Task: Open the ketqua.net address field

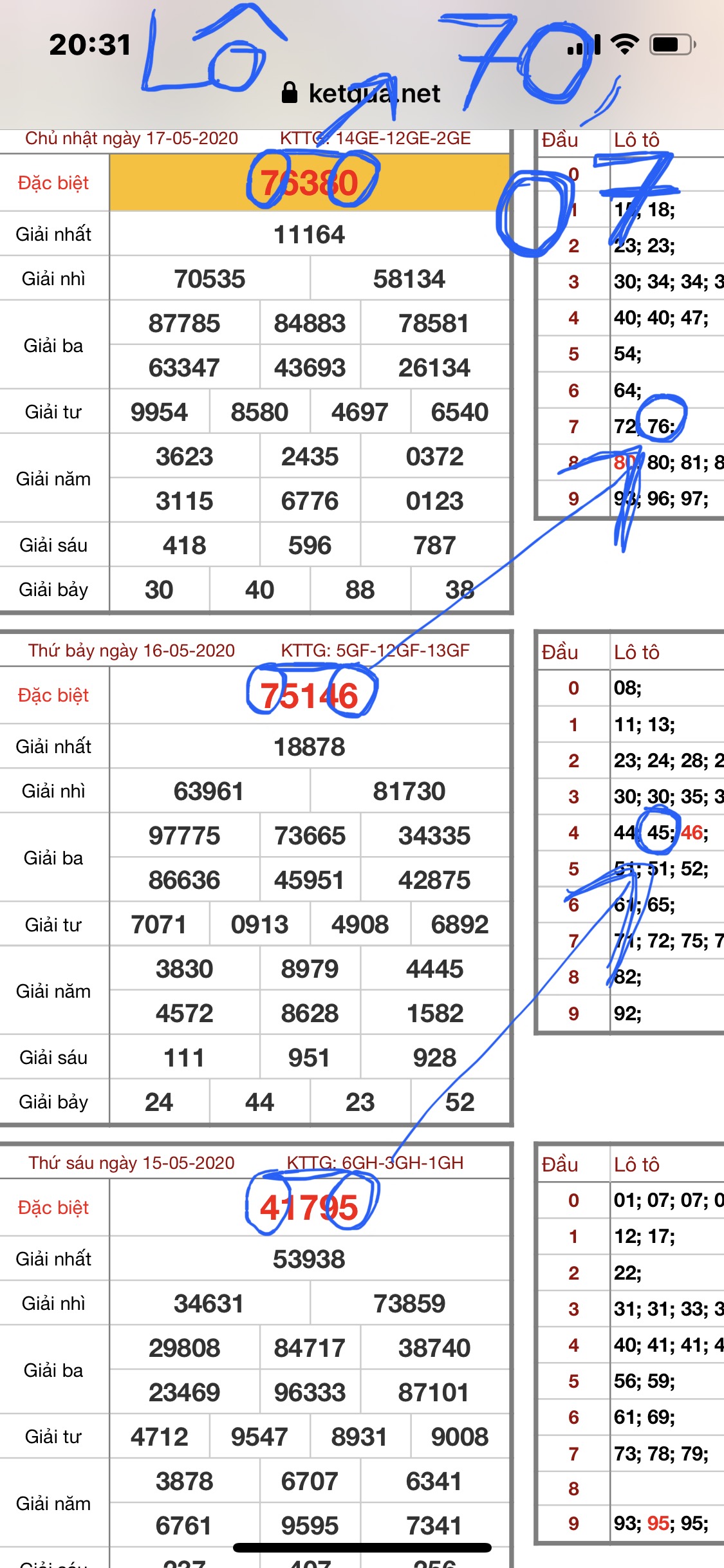Action: click(373, 94)
